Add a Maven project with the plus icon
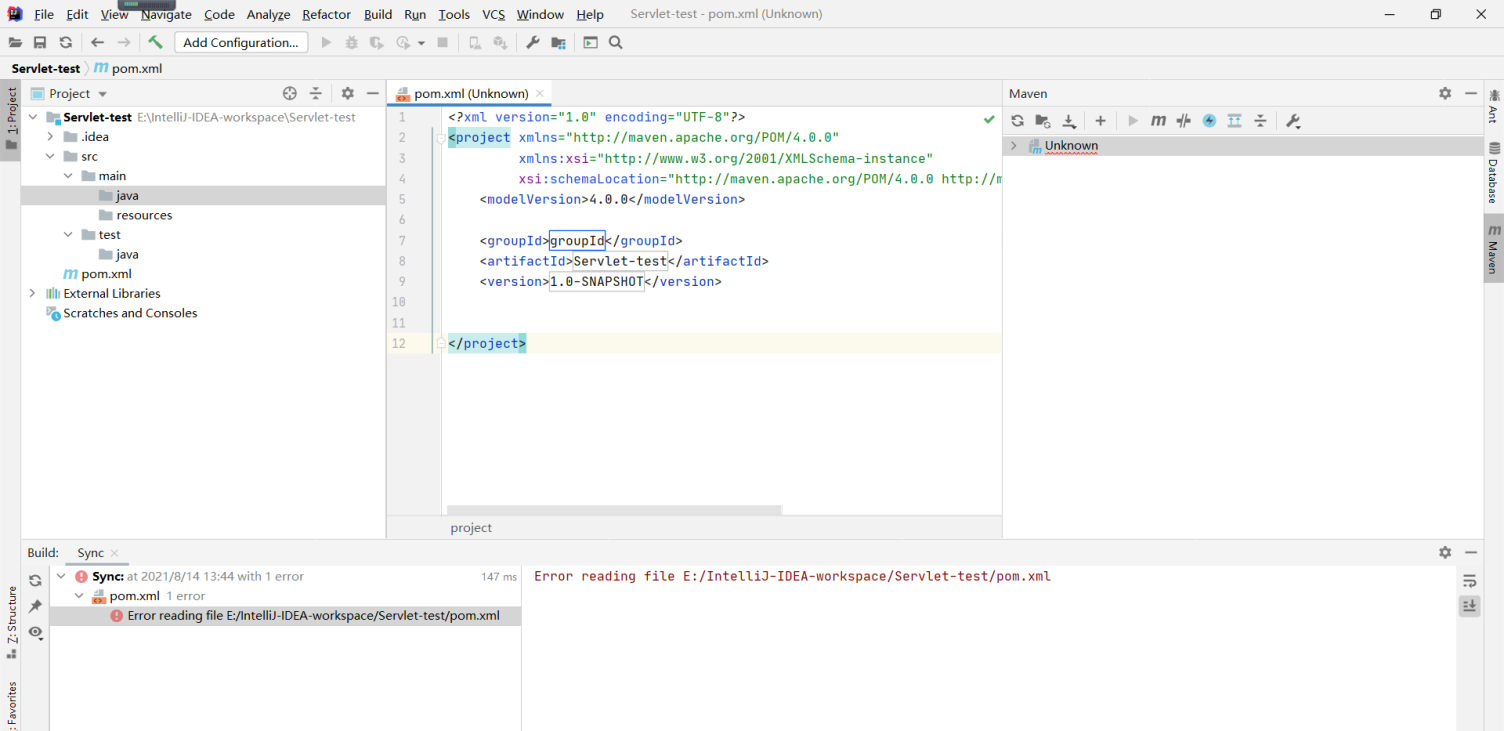The height and width of the screenshot is (731, 1504). coord(1100,121)
